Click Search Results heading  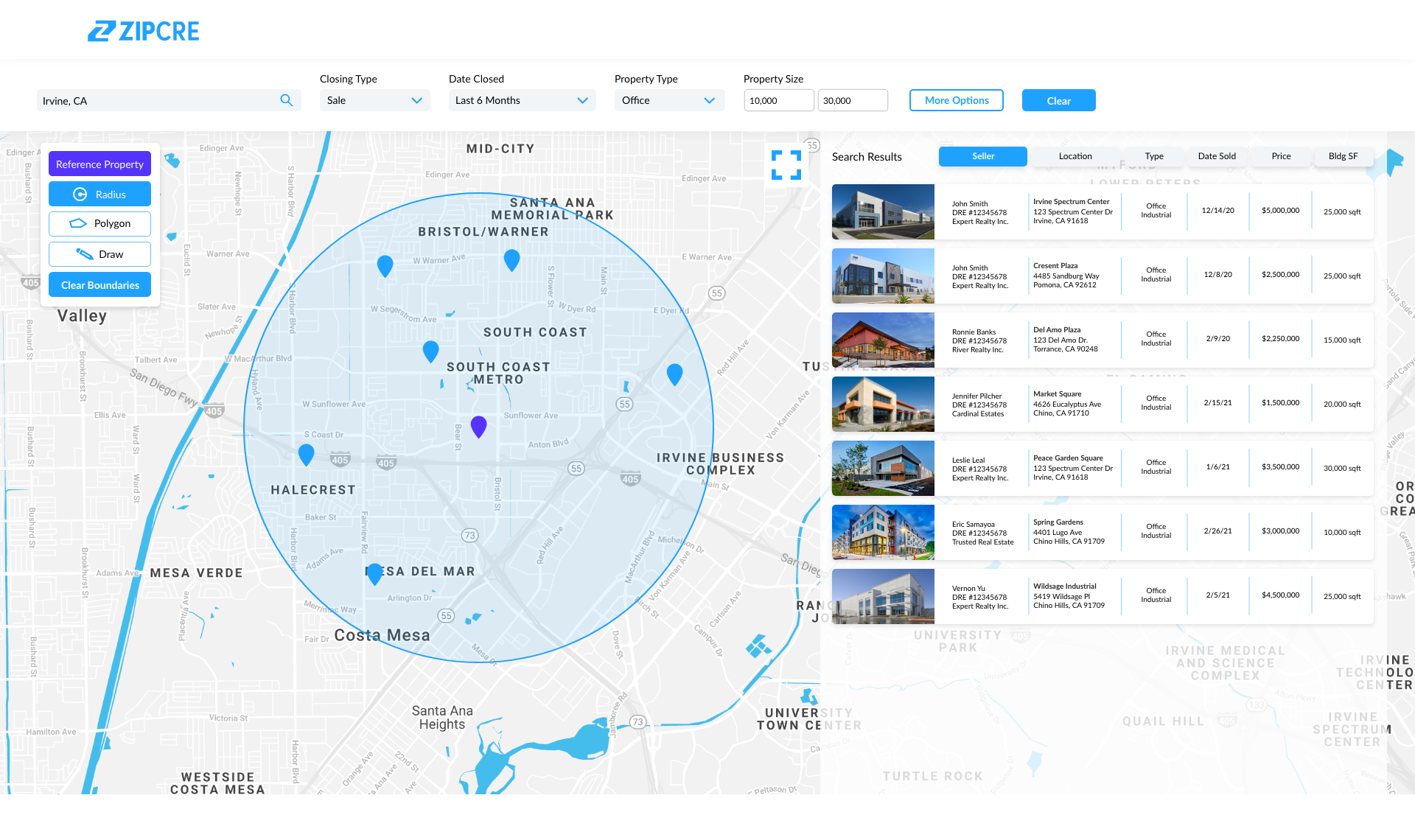pos(867,157)
